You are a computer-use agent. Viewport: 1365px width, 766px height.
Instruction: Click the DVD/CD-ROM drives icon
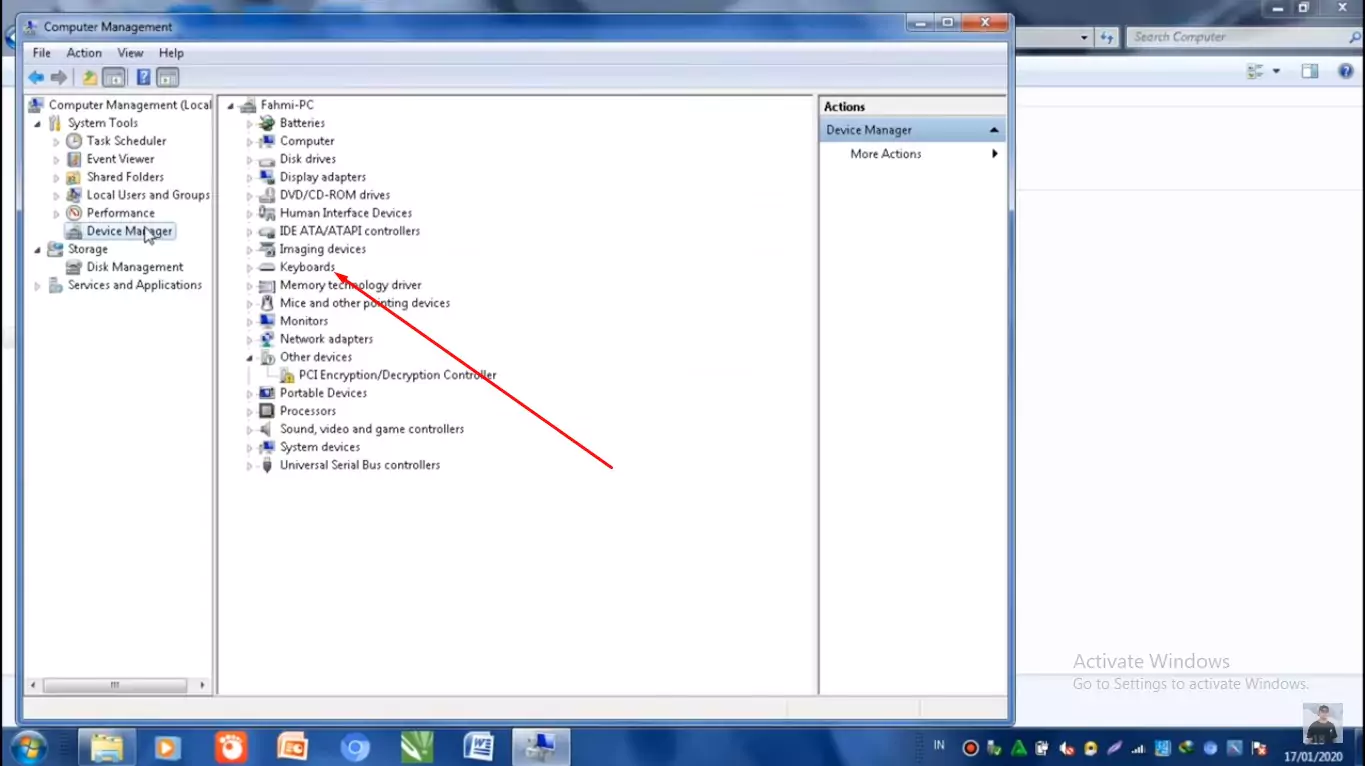tap(267, 195)
